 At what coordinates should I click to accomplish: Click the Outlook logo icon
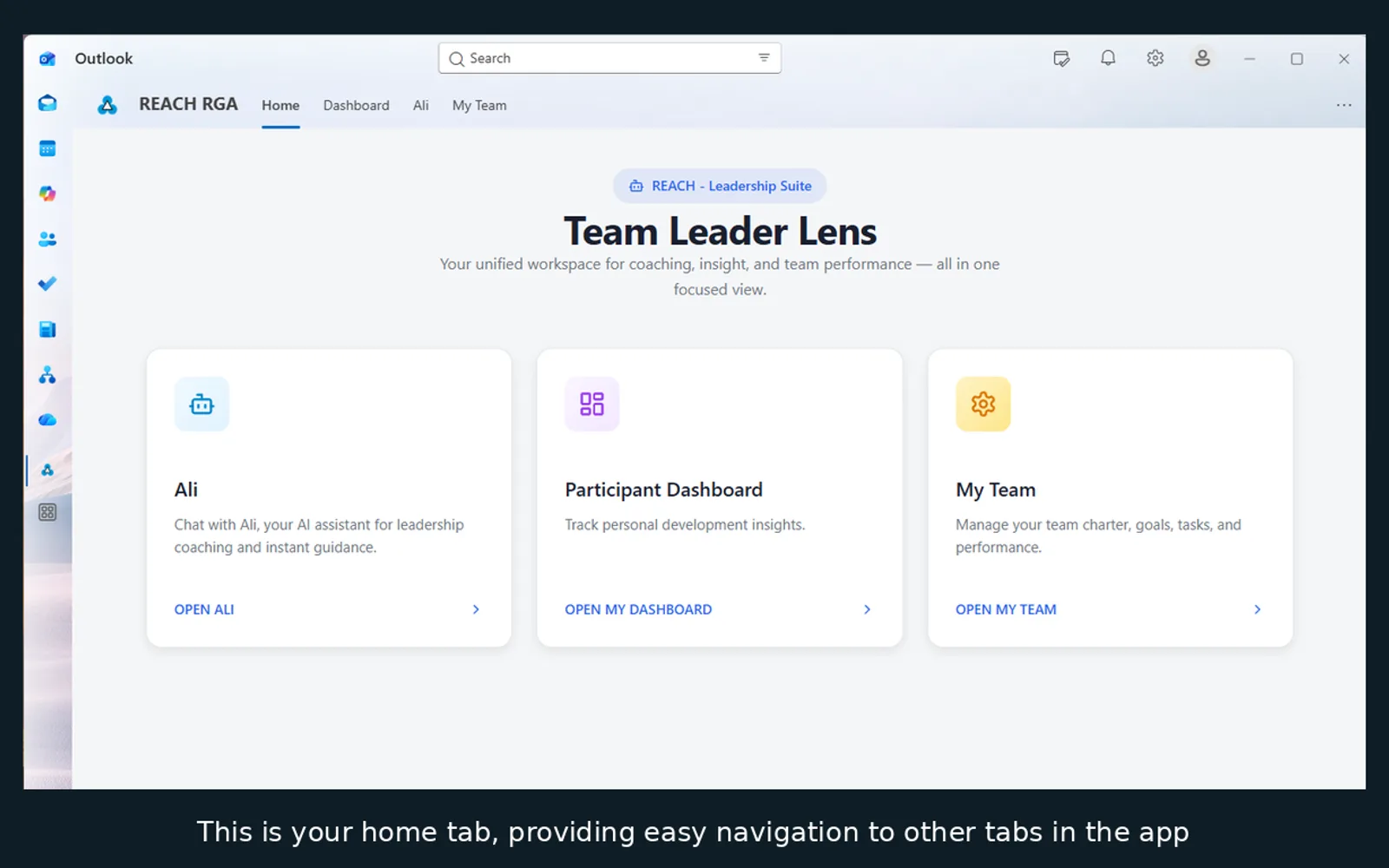coord(47,58)
